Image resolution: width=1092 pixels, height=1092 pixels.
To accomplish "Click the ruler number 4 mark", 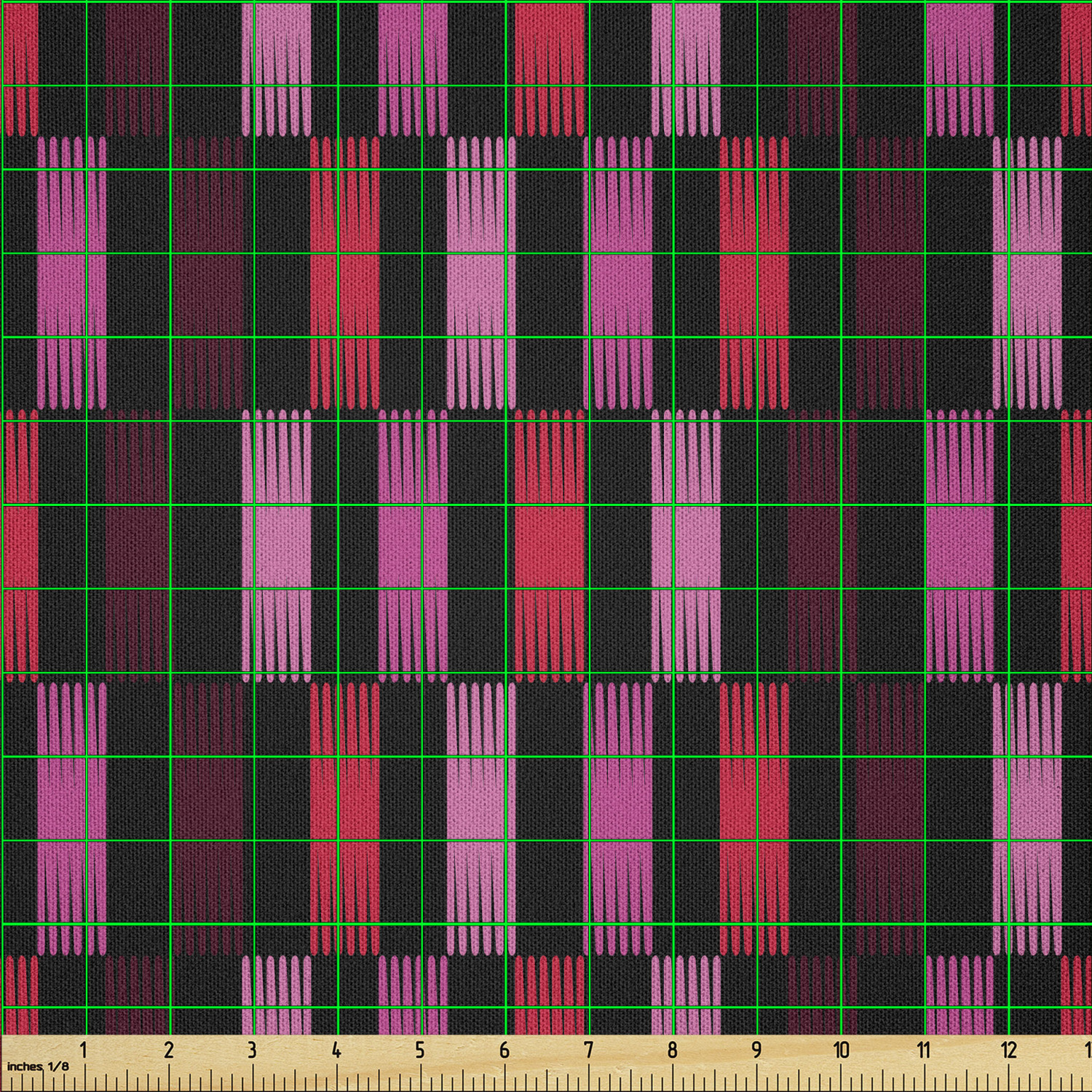I will 336,1050.
